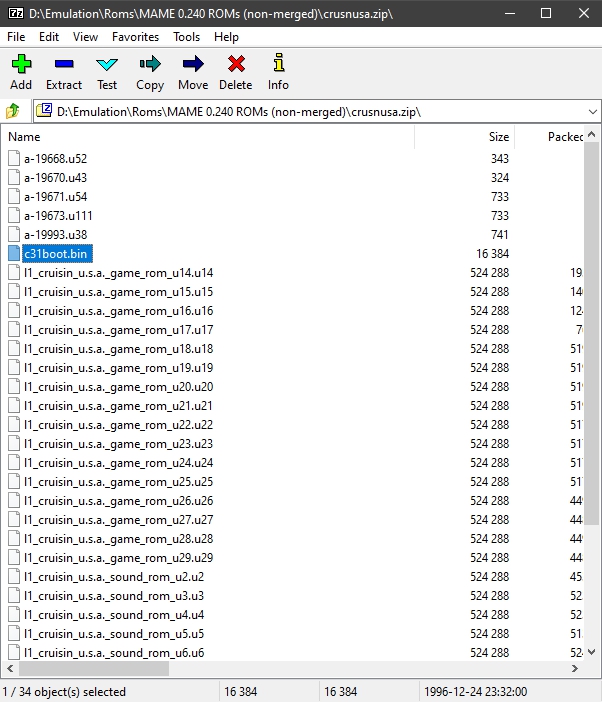Open the Favorites menu
The height and width of the screenshot is (702, 602).
click(135, 37)
